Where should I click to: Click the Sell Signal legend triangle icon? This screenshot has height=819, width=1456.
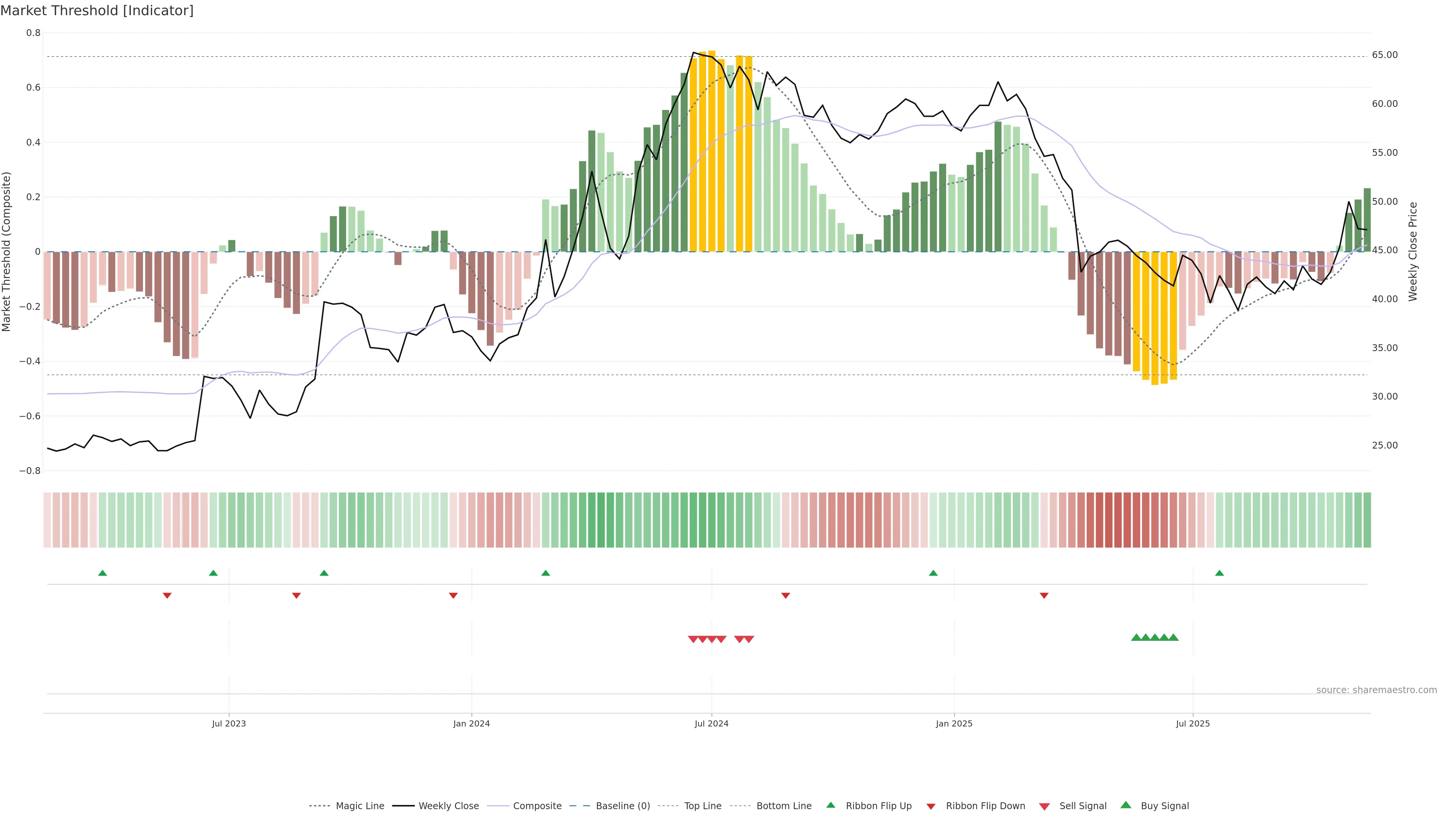tap(1044, 806)
